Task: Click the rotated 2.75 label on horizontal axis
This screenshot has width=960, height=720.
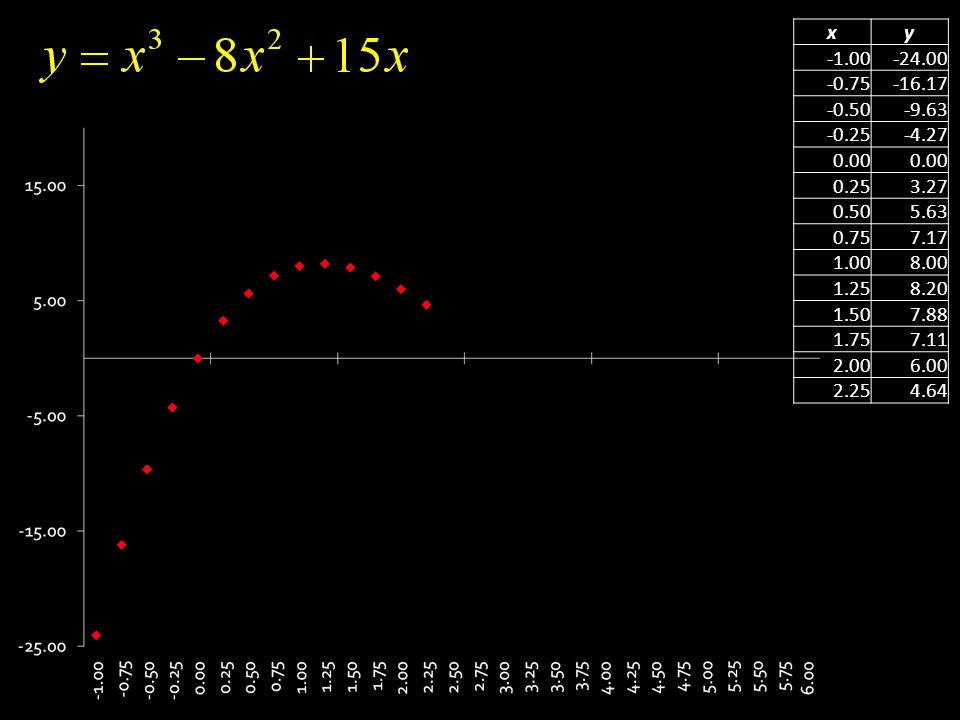Action: pyautogui.click(x=480, y=677)
